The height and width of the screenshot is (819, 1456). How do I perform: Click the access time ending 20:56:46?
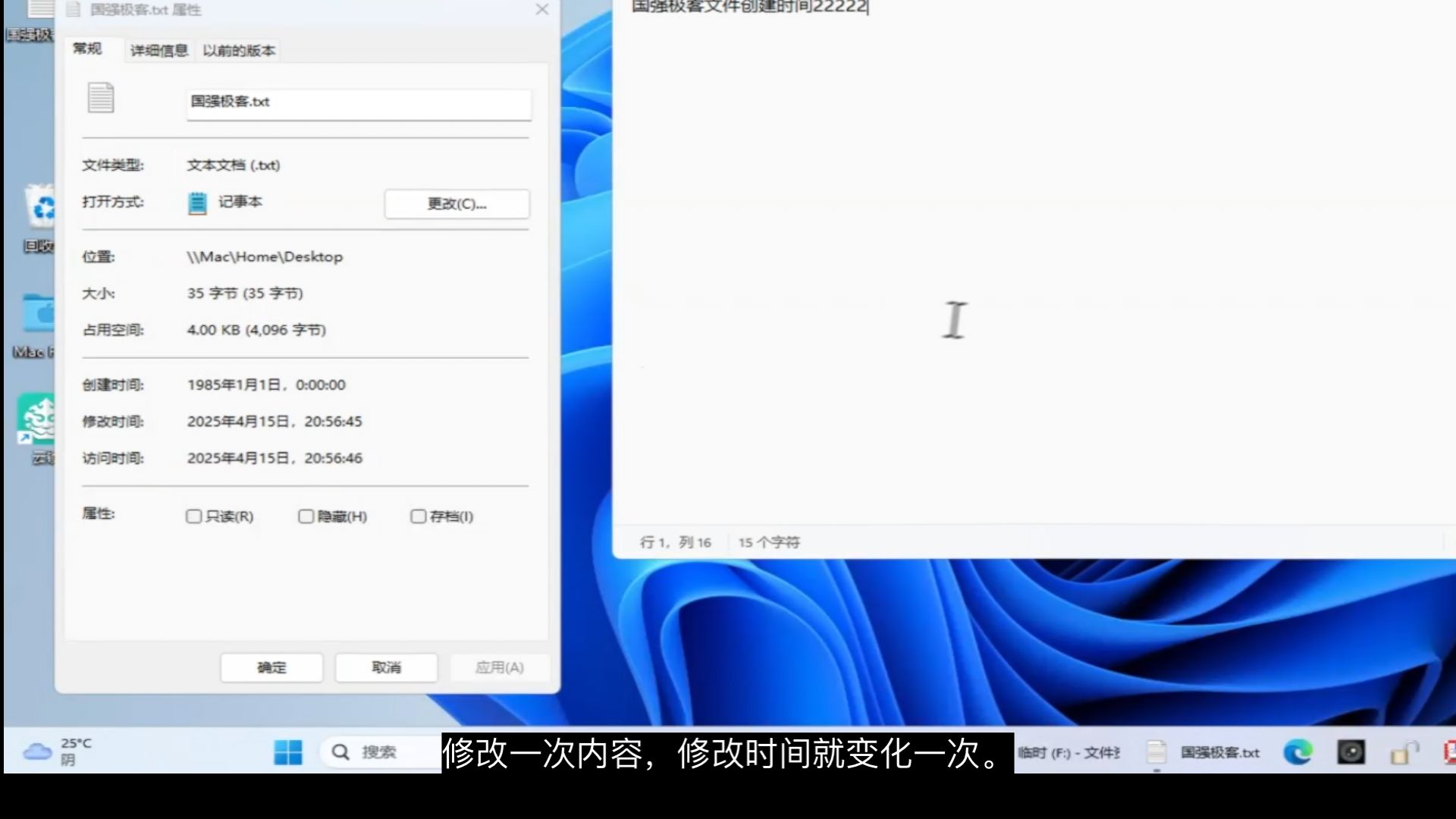[275, 458]
